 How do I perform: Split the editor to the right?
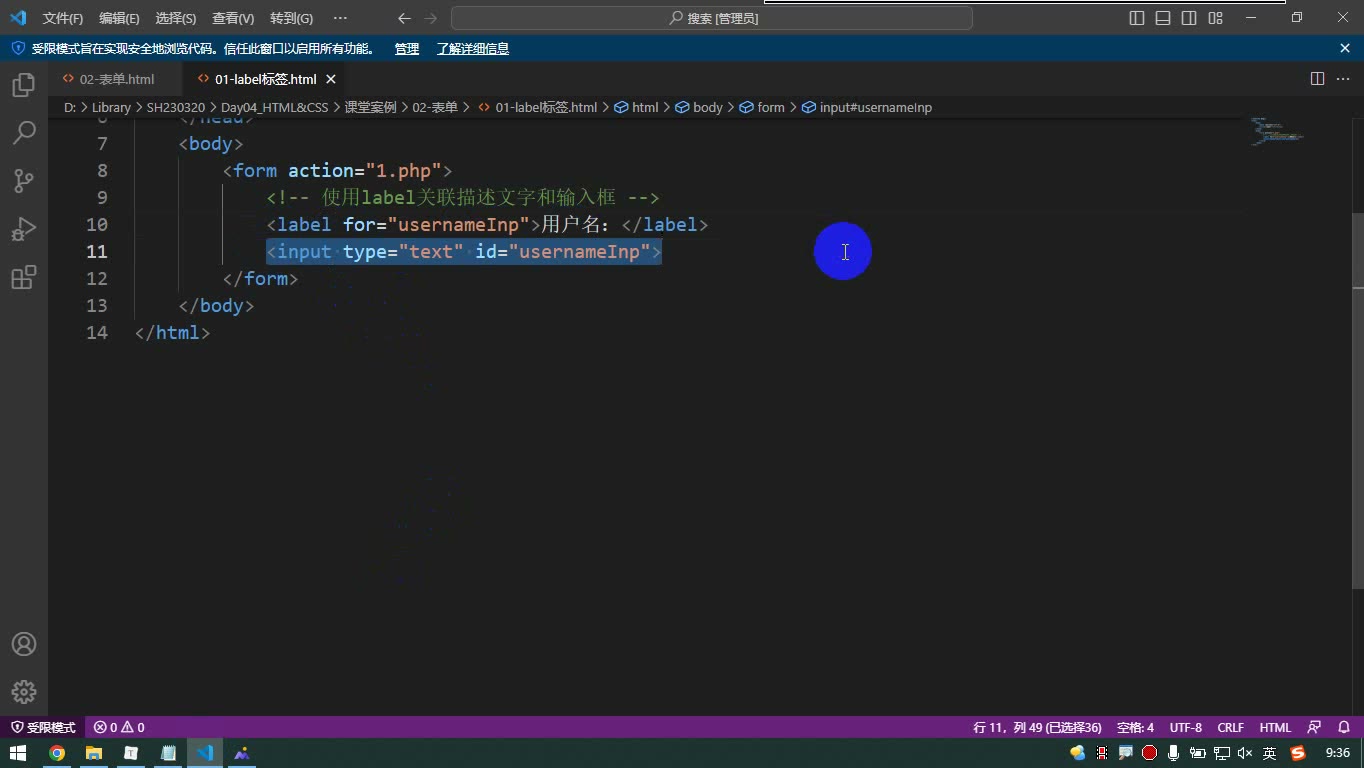coord(1317,79)
